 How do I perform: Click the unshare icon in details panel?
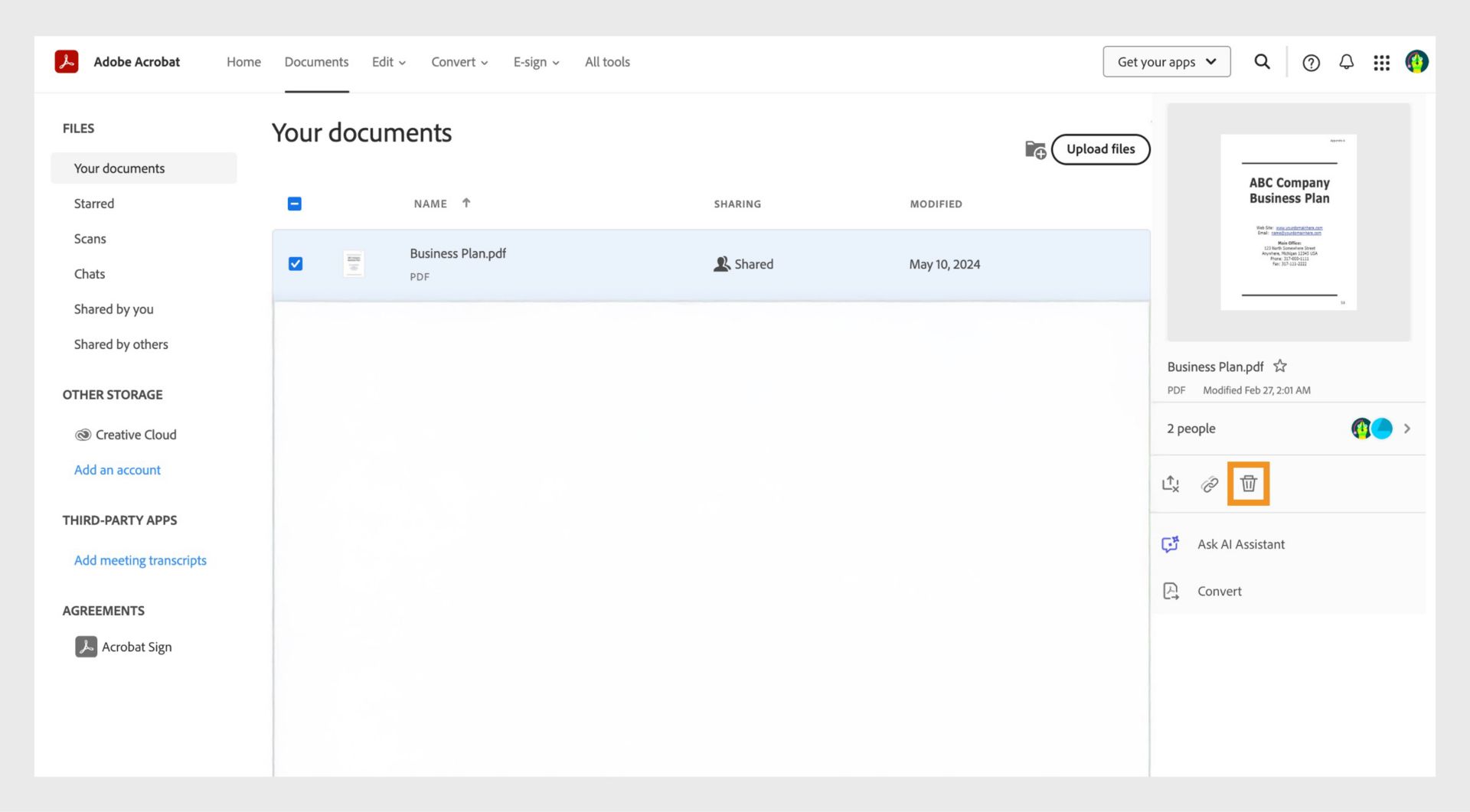(x=1171, y=484)
